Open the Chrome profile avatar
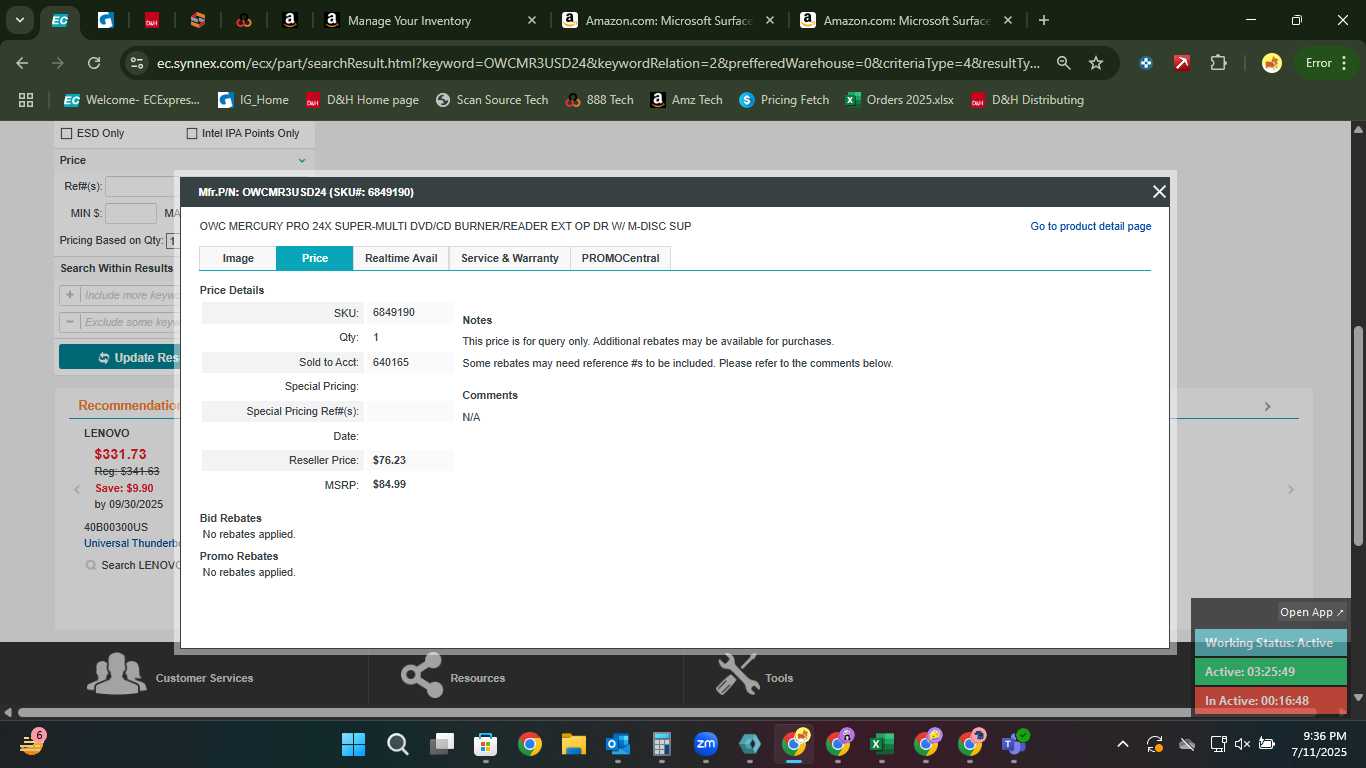Screen dimensions: 1366x768 point(1272,63)
